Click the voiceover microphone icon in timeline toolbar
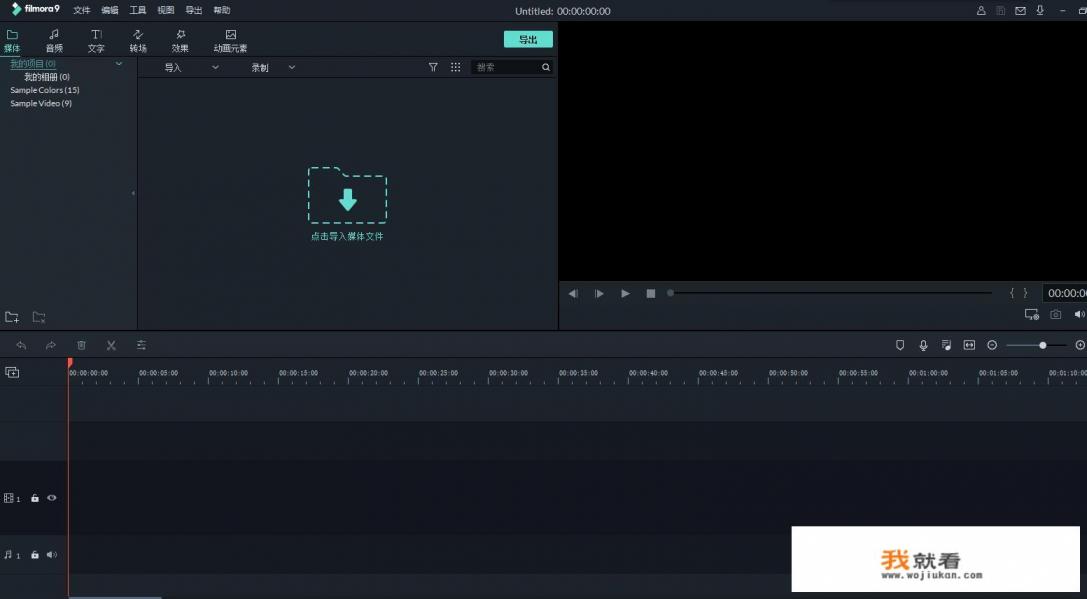1087x599 pixels. 923,345
